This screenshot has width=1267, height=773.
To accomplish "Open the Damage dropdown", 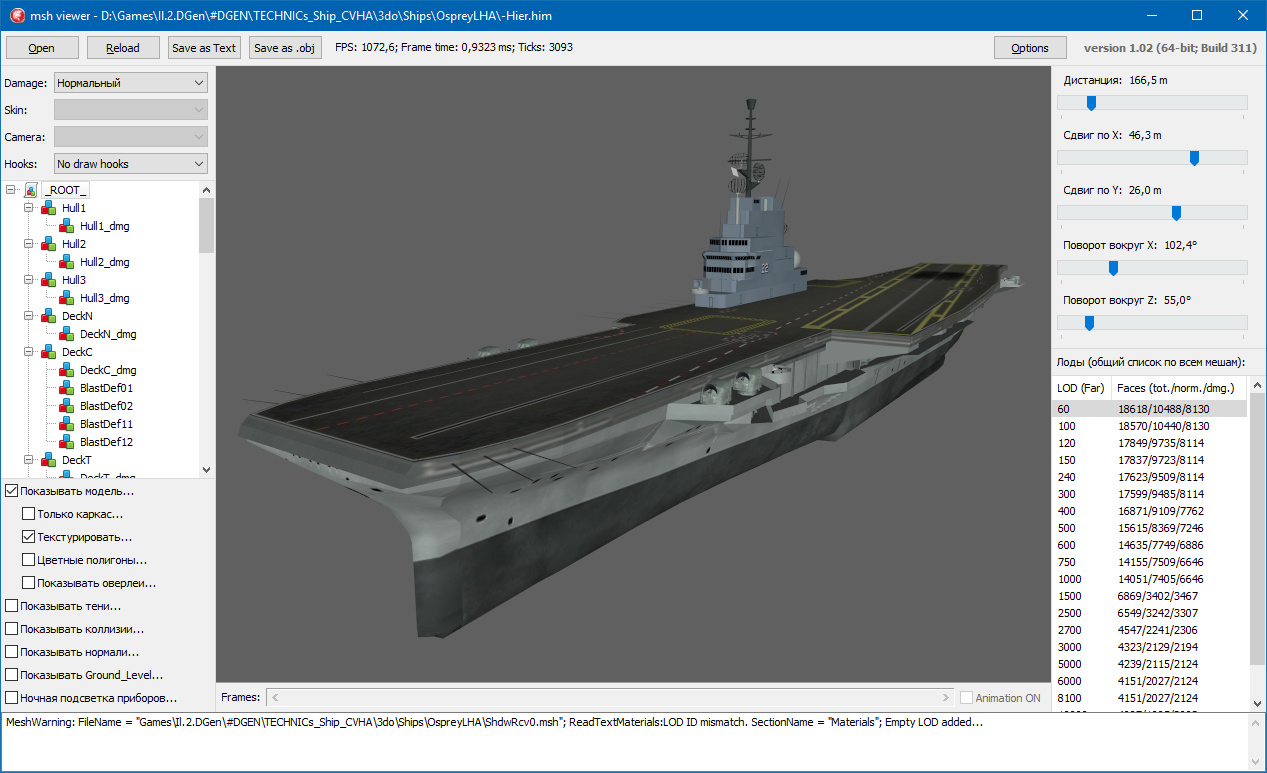I will point(130,83).
